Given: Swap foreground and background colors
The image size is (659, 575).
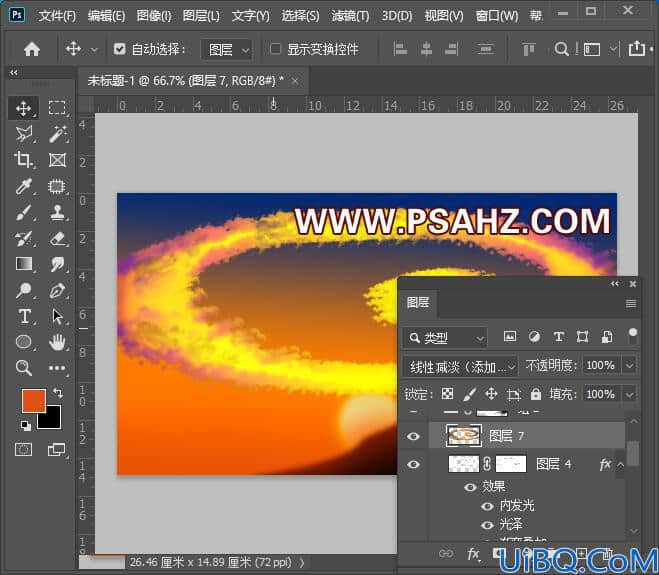Looking at the screenshot, I should click(x=58, y=393).
